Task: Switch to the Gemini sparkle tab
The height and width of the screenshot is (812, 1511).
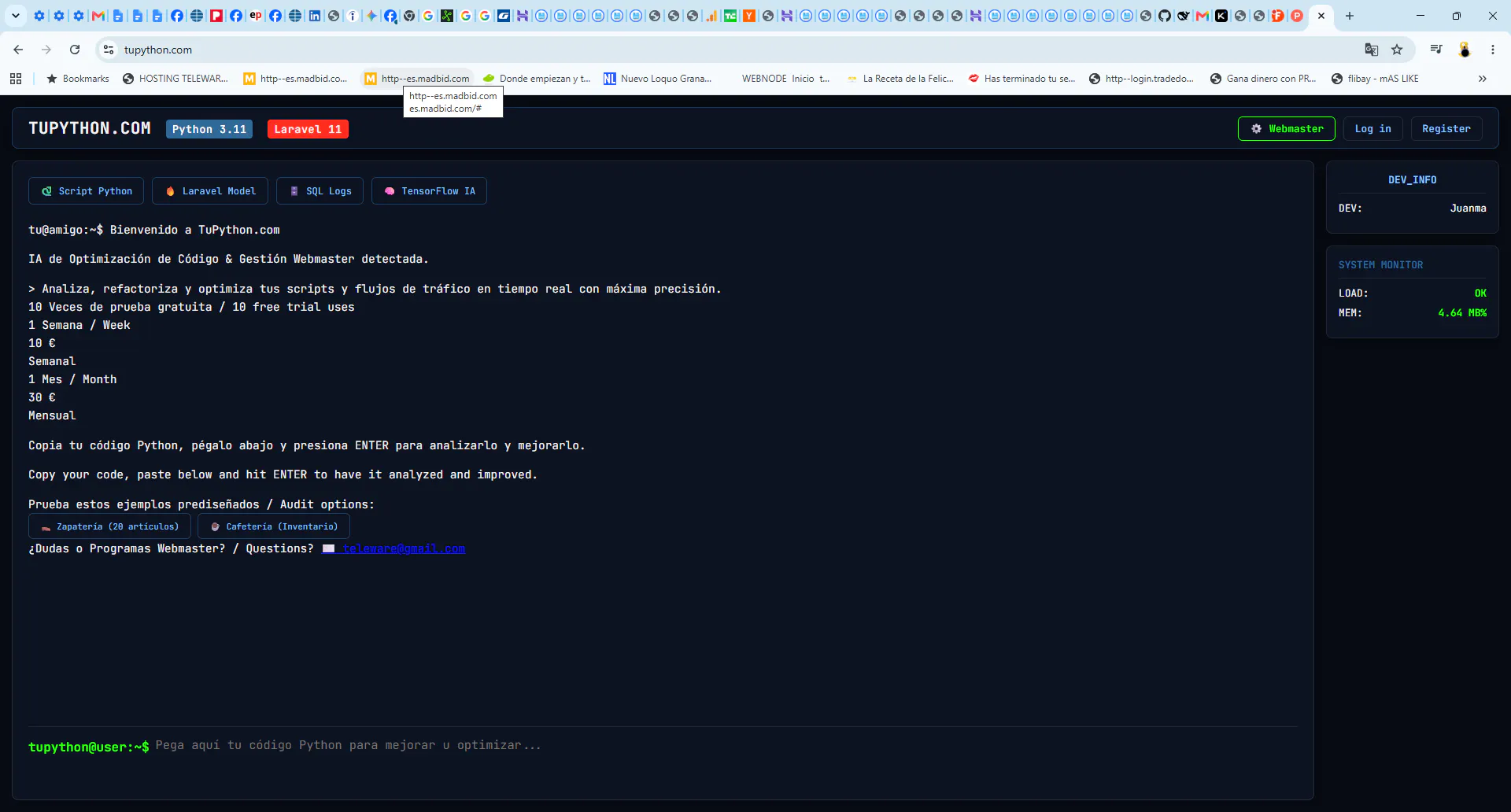Action: pos(371,16)
